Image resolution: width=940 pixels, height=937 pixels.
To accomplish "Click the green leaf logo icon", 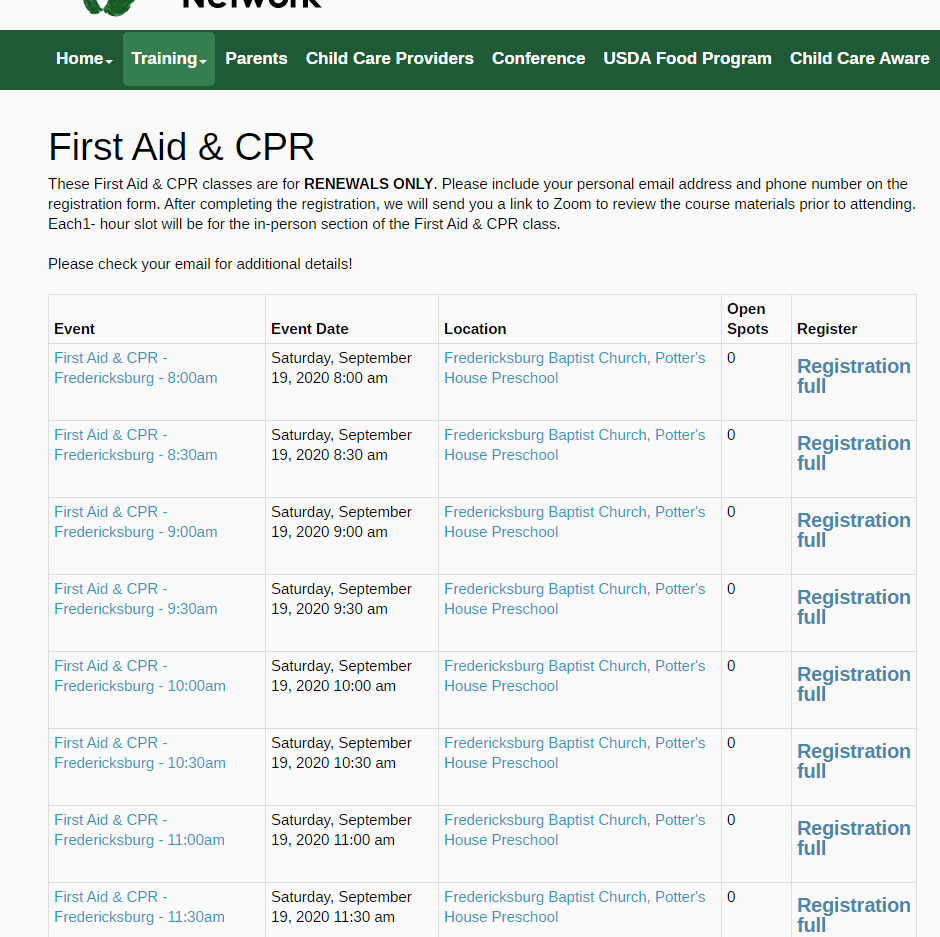I will click(110, 6).
